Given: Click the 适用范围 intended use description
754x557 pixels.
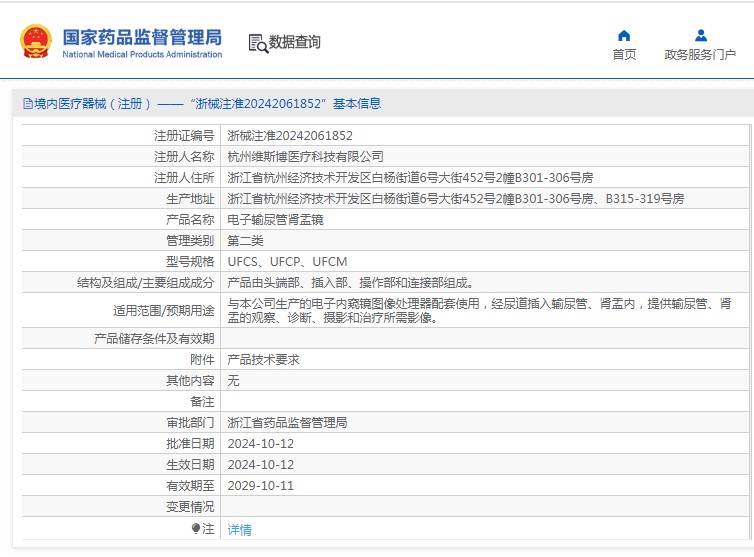Looking at the screenshot, I should 479,310.
